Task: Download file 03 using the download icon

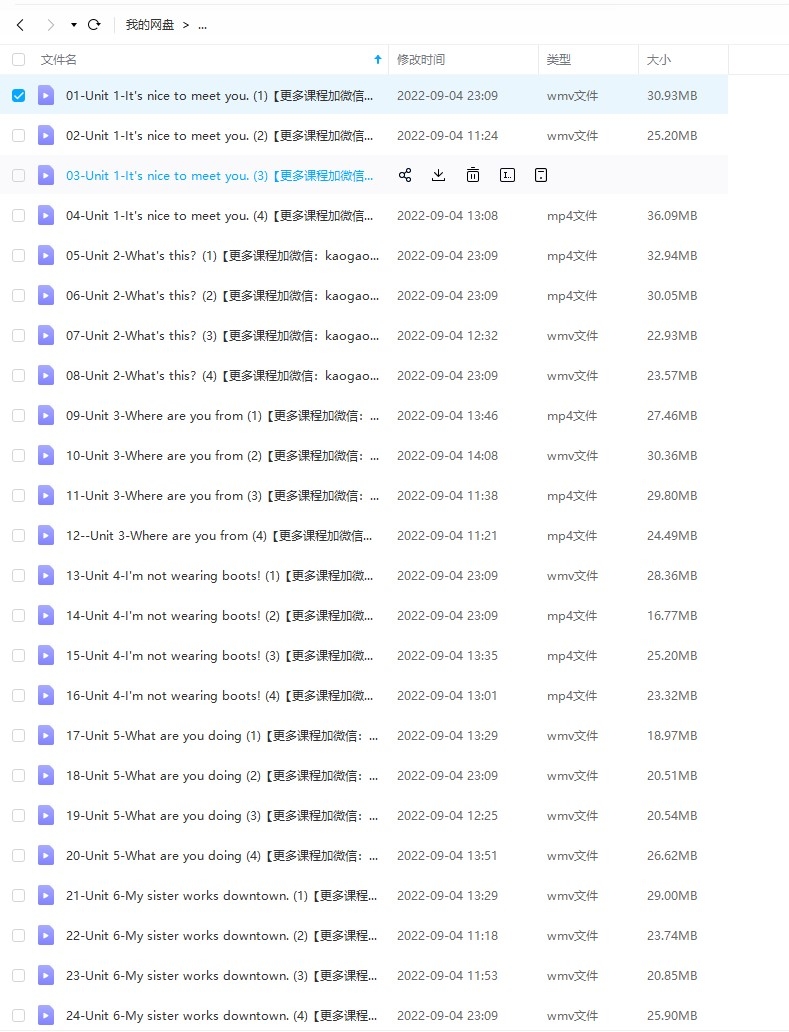Action: pyautogui.click(x=438, y=175)
